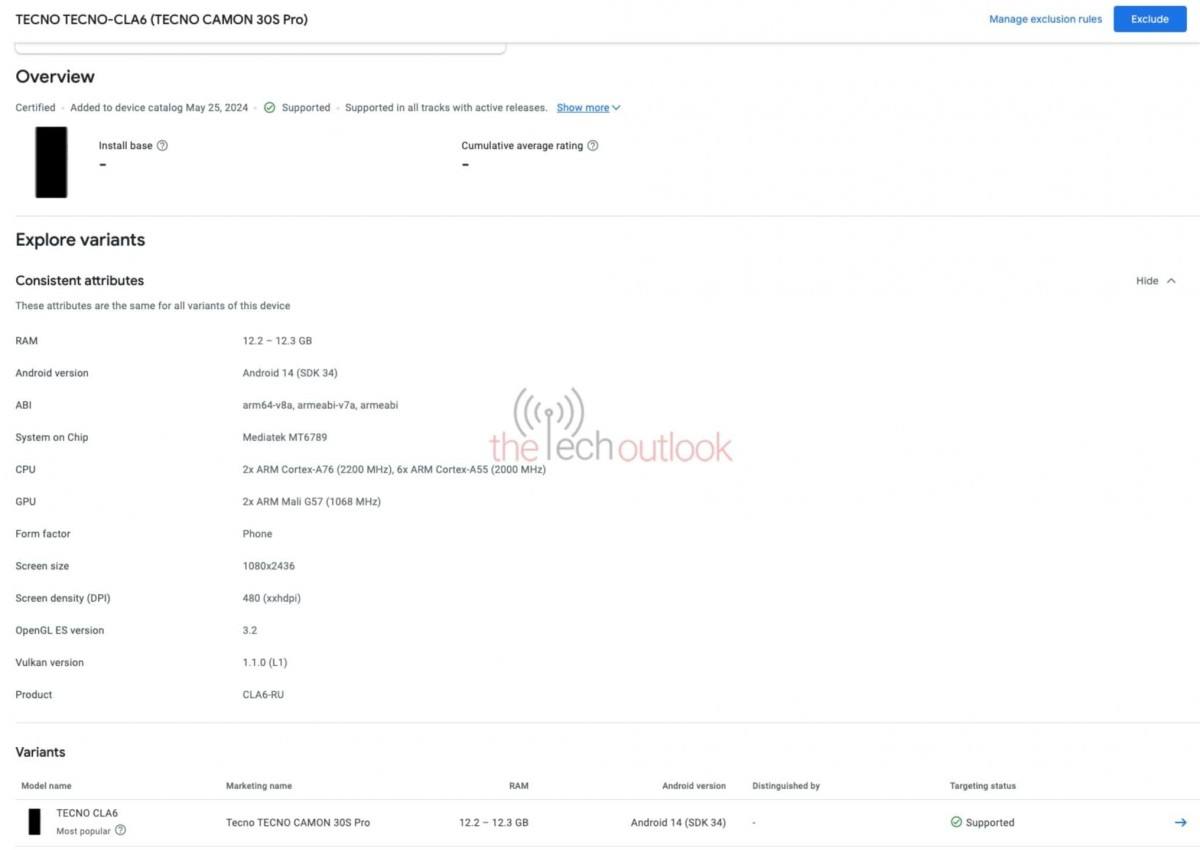This screenshot has height=850, width=1200.
Task: Click Supported status check icon in variant row
Action: point(956,822)
